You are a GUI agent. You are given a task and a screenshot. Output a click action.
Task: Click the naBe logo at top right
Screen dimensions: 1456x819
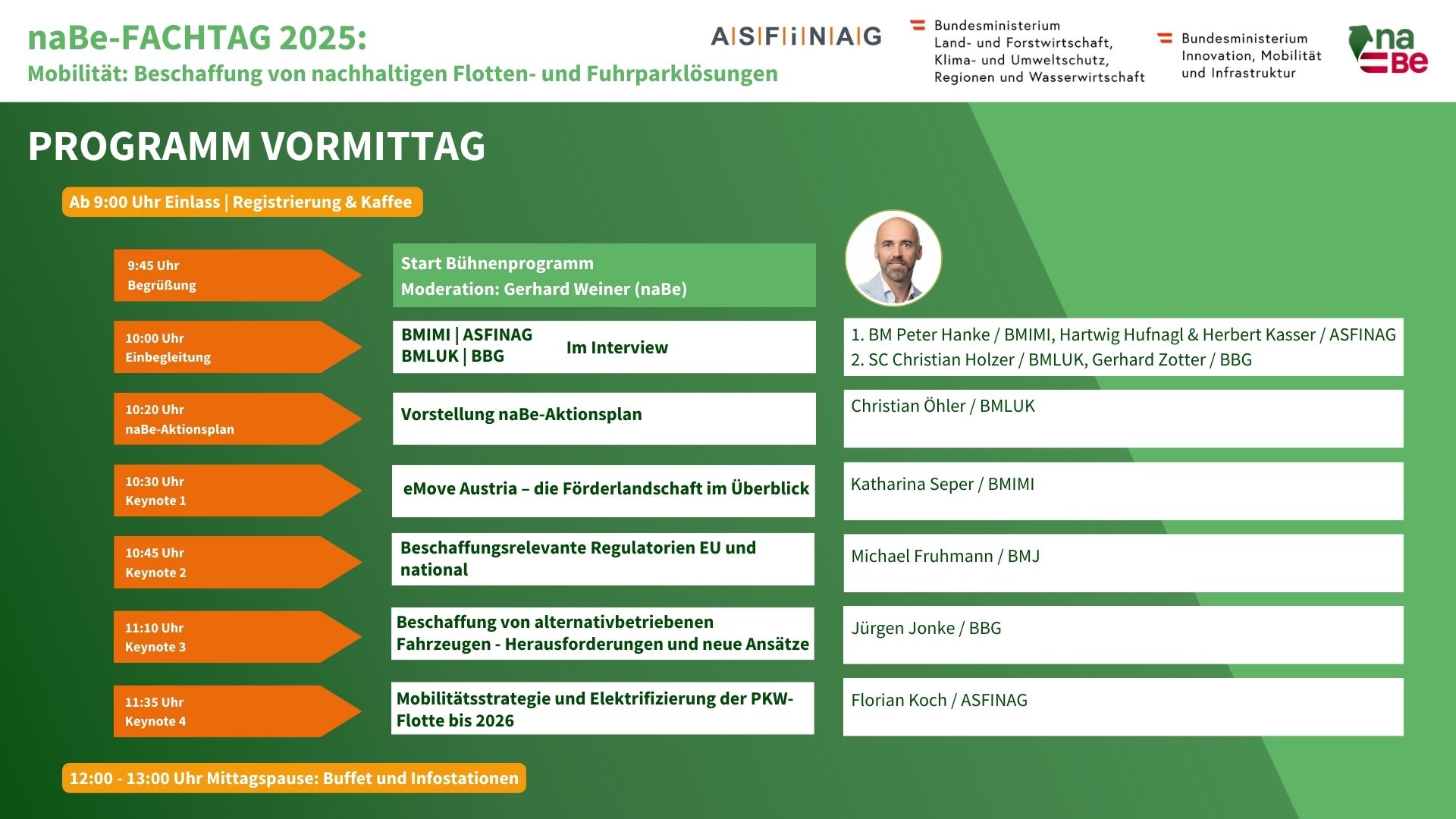[1389, 50]
